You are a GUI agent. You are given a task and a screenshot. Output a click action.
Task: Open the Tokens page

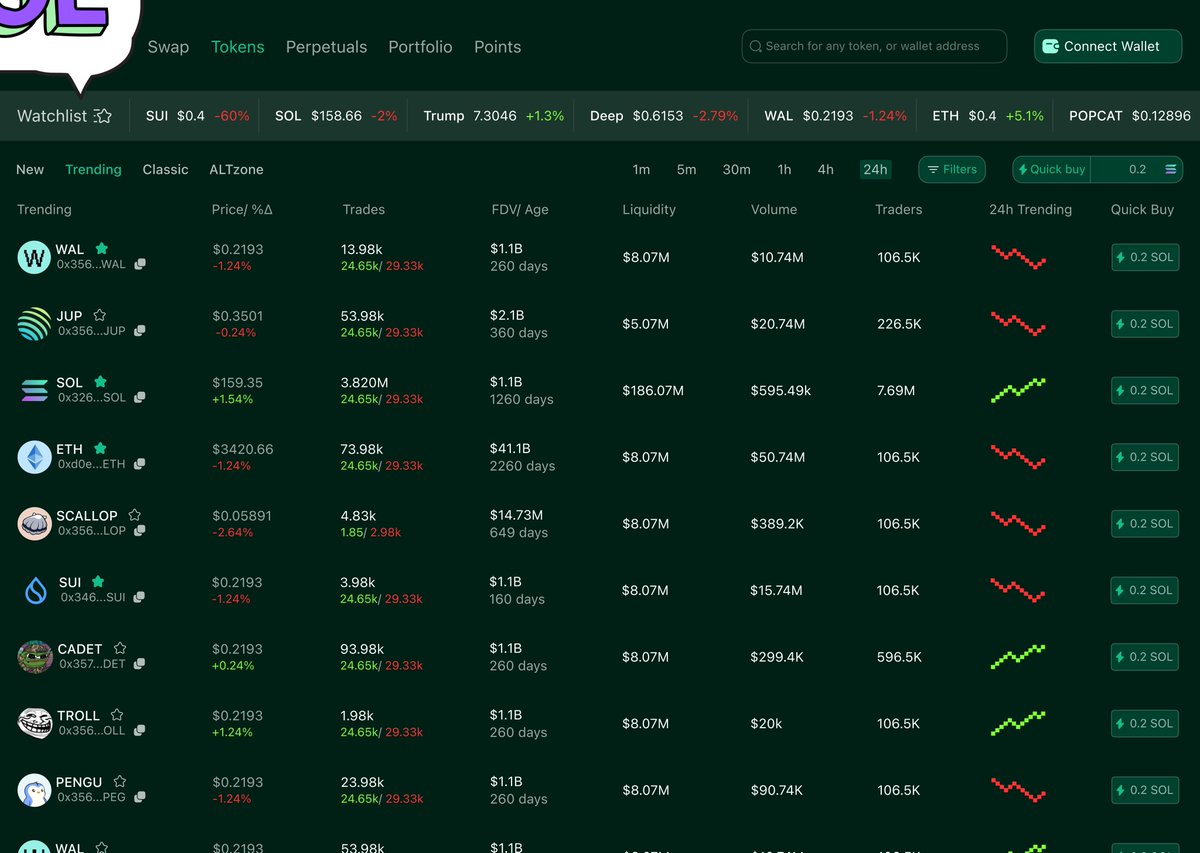[238, 47]
